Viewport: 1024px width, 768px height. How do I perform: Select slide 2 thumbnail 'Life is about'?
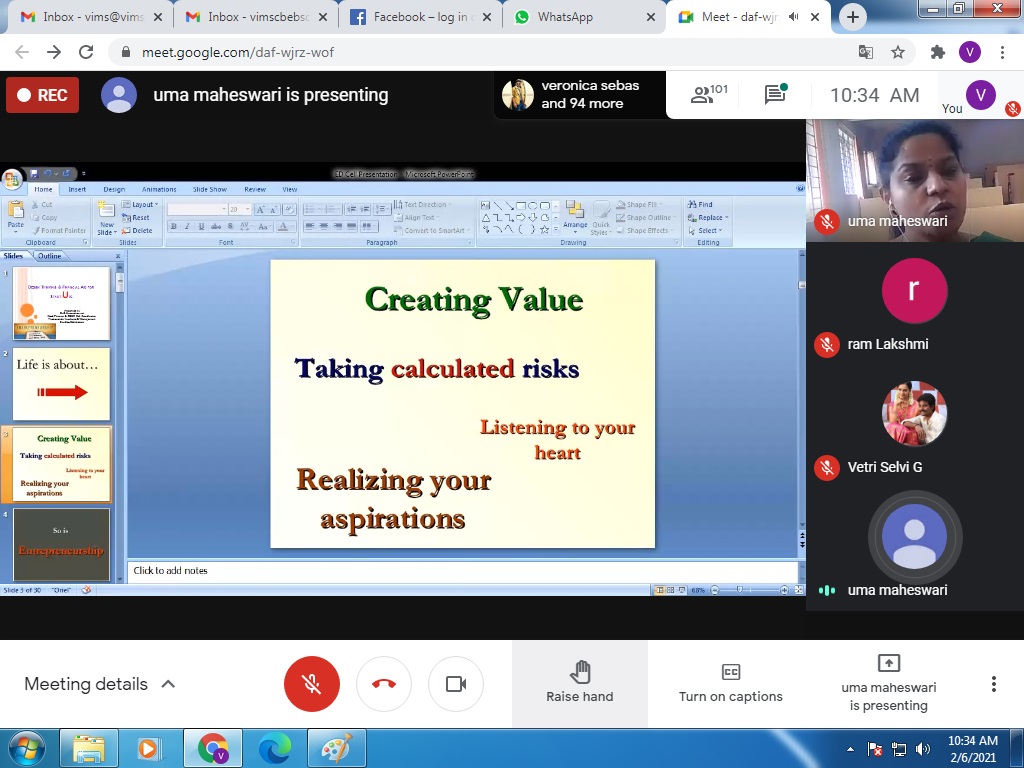(x=61, y=384)
